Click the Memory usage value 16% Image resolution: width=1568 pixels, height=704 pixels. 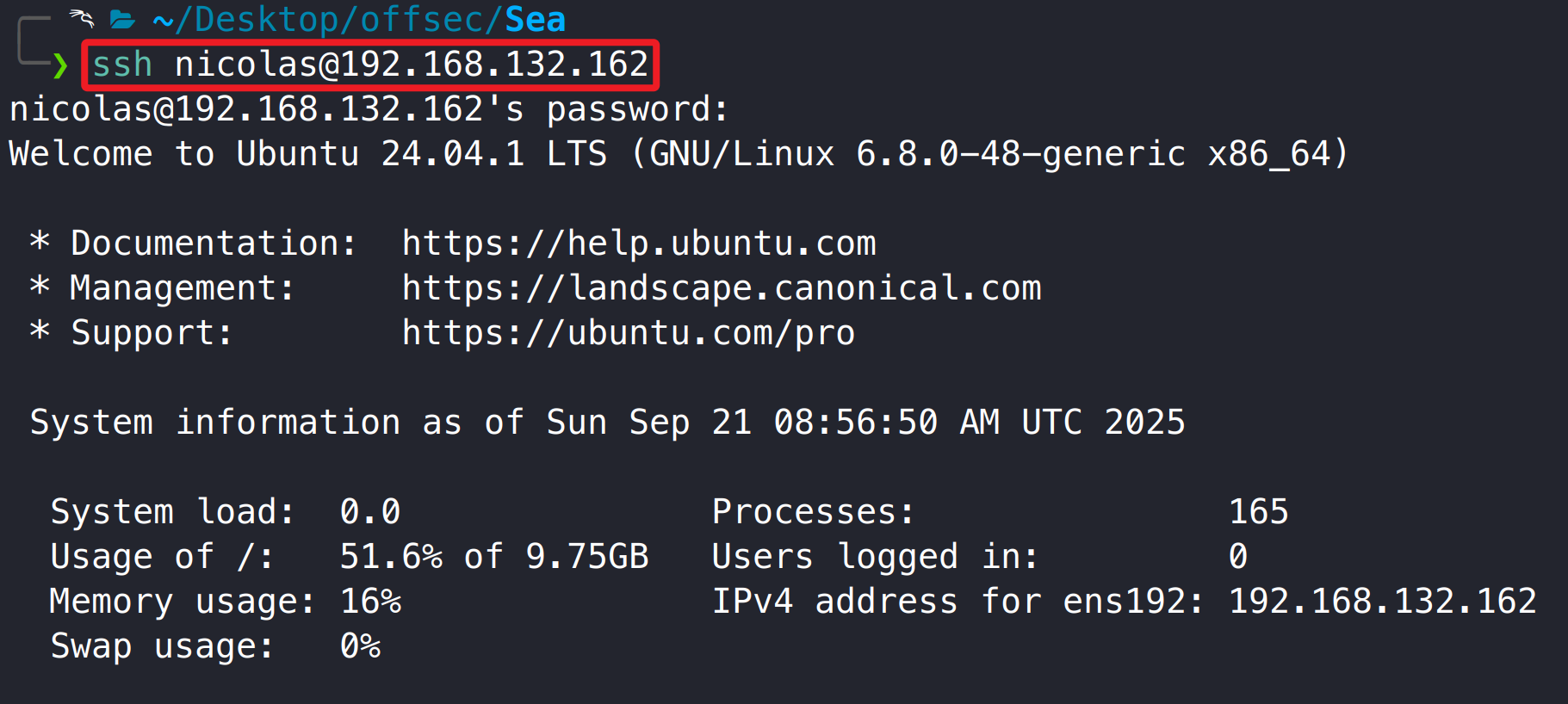coord(370,602)
